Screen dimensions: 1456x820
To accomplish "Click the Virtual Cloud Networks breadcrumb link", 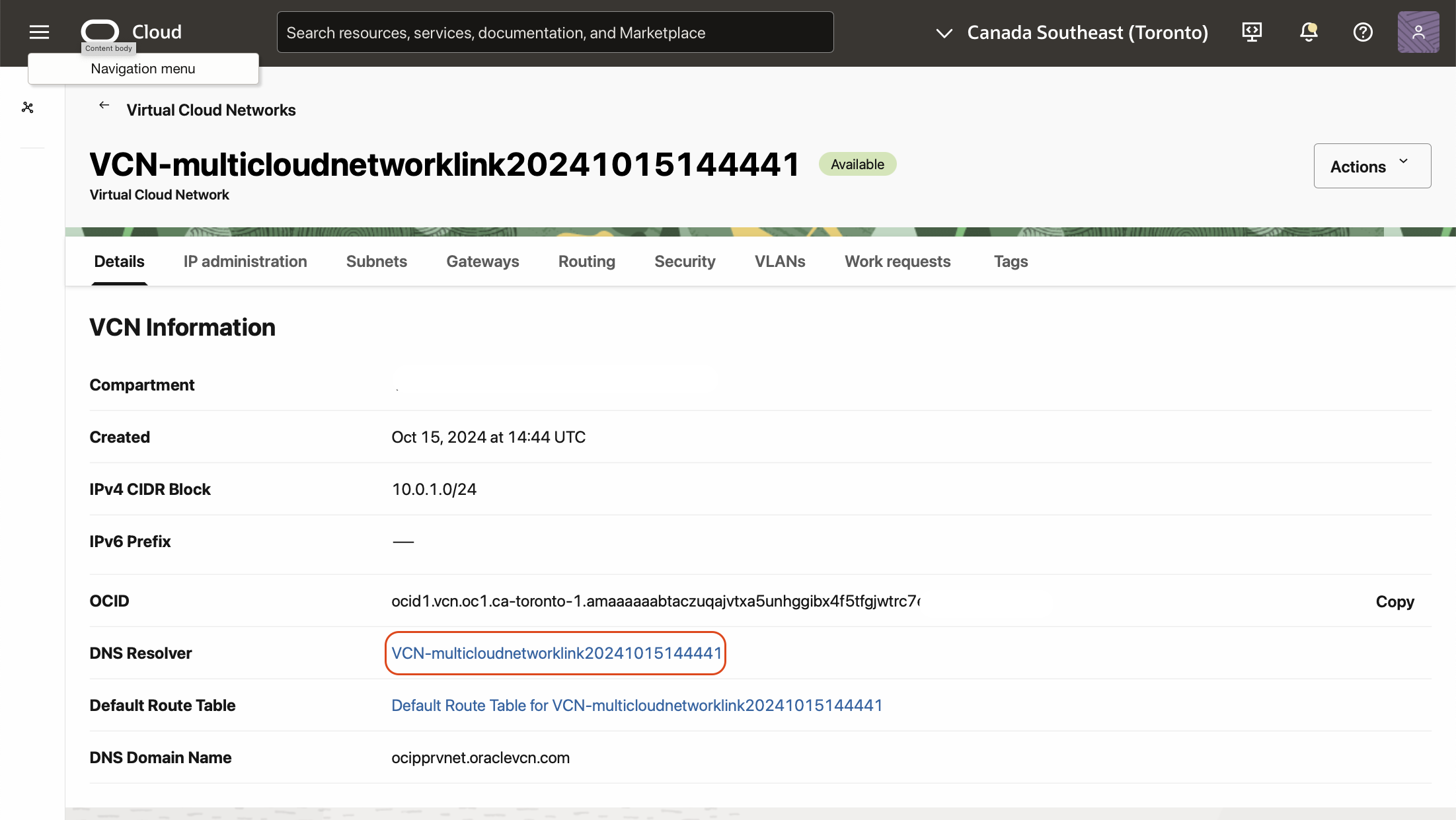I will coord(211,110).
